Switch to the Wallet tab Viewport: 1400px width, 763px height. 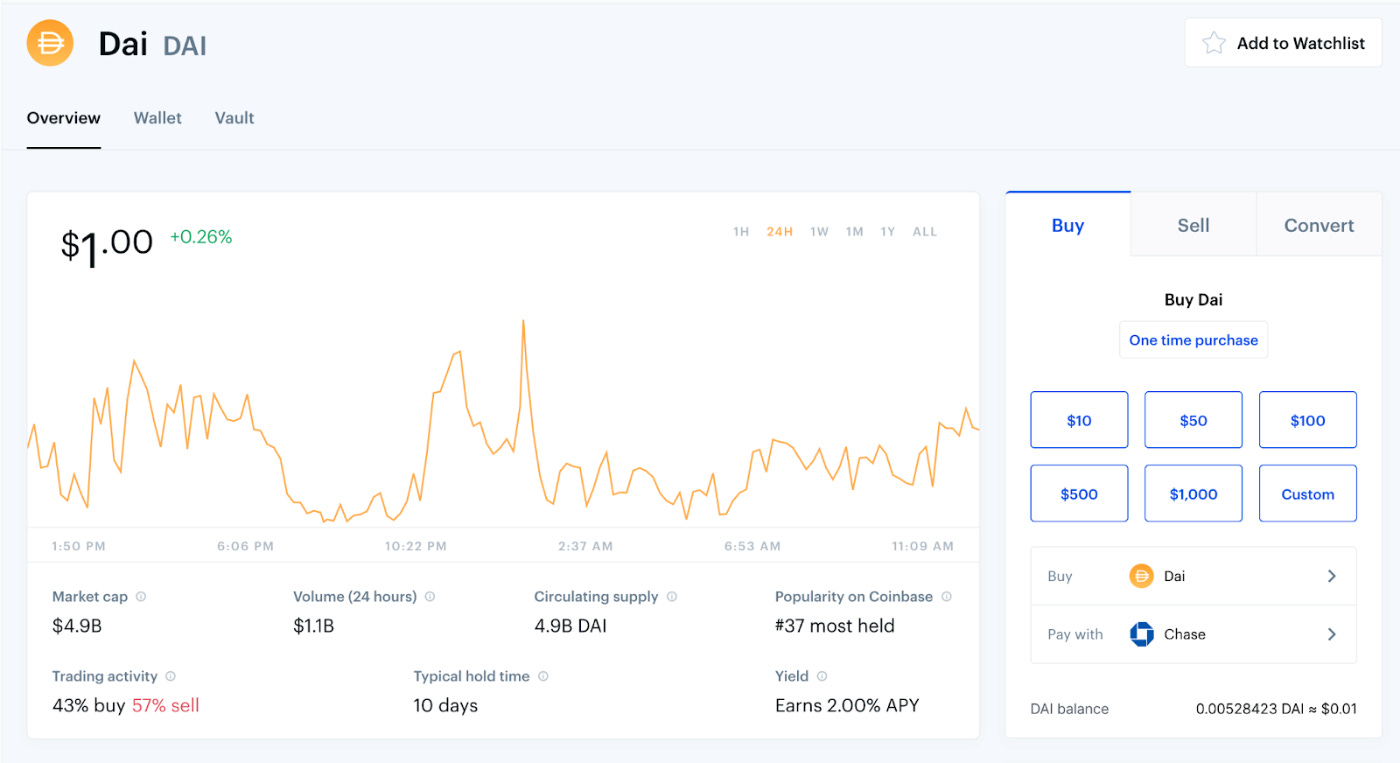158,118
